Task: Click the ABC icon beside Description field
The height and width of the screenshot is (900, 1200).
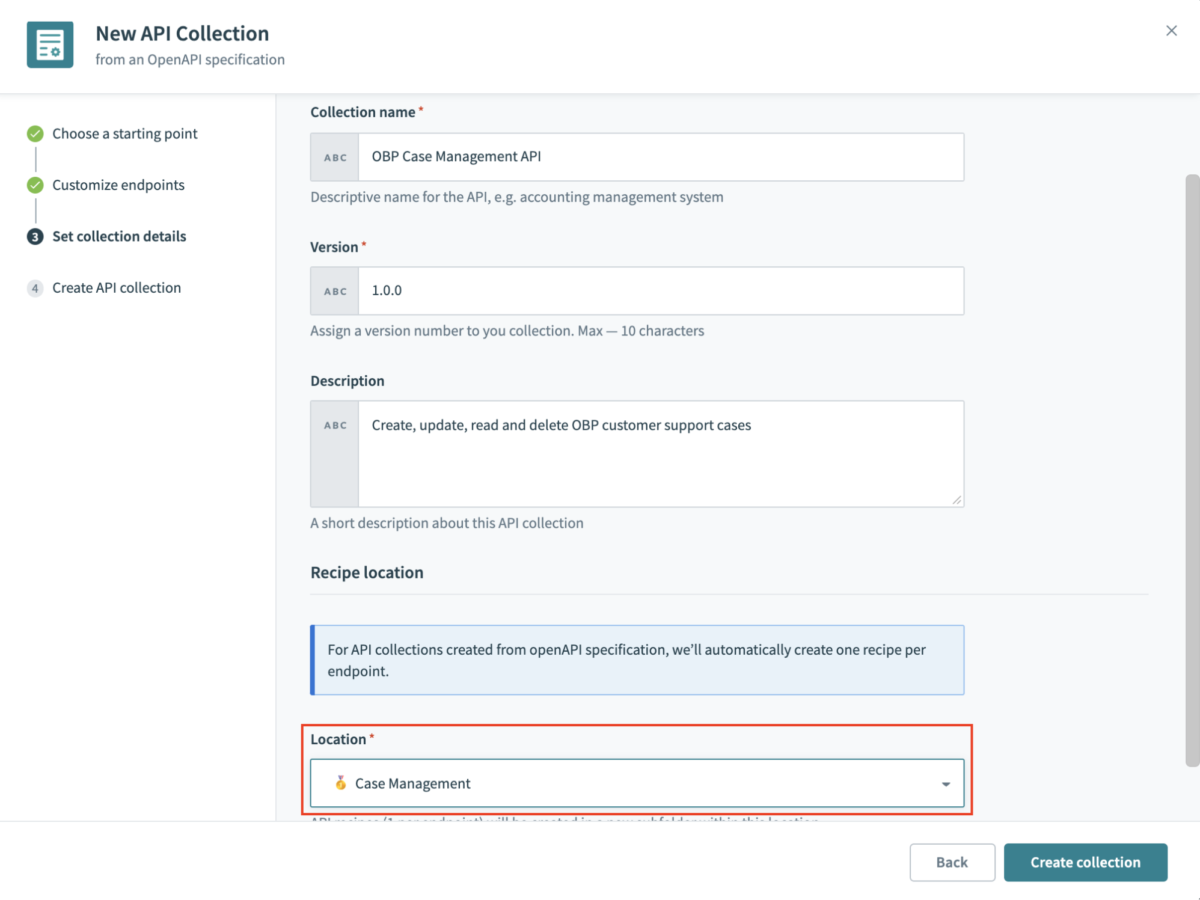Action: click(x=333, y=424)
